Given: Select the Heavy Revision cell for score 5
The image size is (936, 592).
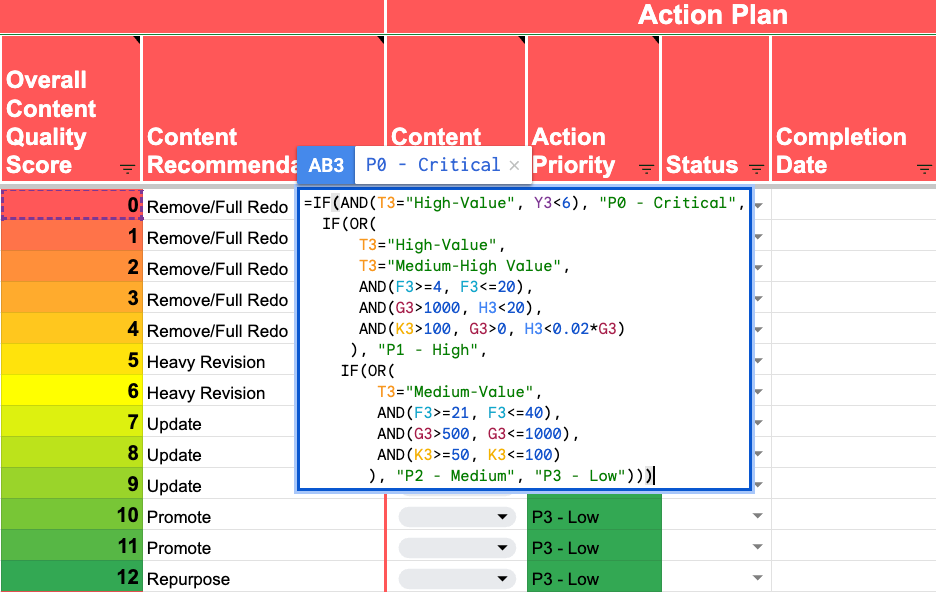Looking at the screenshot, I should [220, 362].
